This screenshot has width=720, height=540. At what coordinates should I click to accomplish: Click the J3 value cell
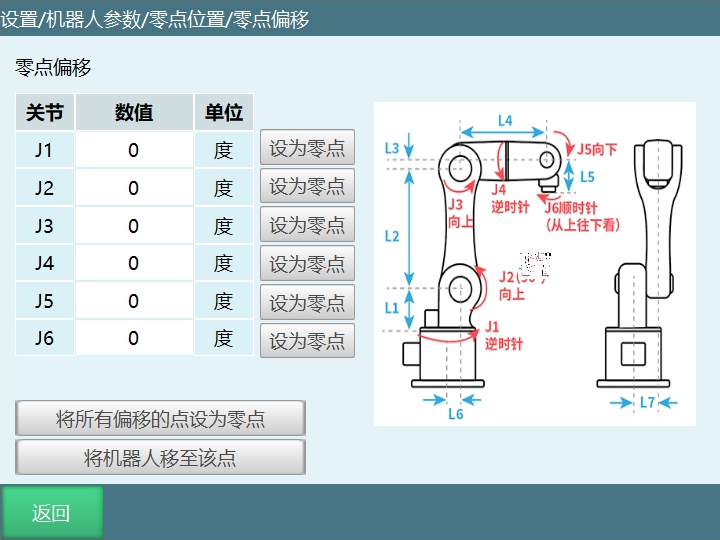pyautogui.click(x=134, y=226)
